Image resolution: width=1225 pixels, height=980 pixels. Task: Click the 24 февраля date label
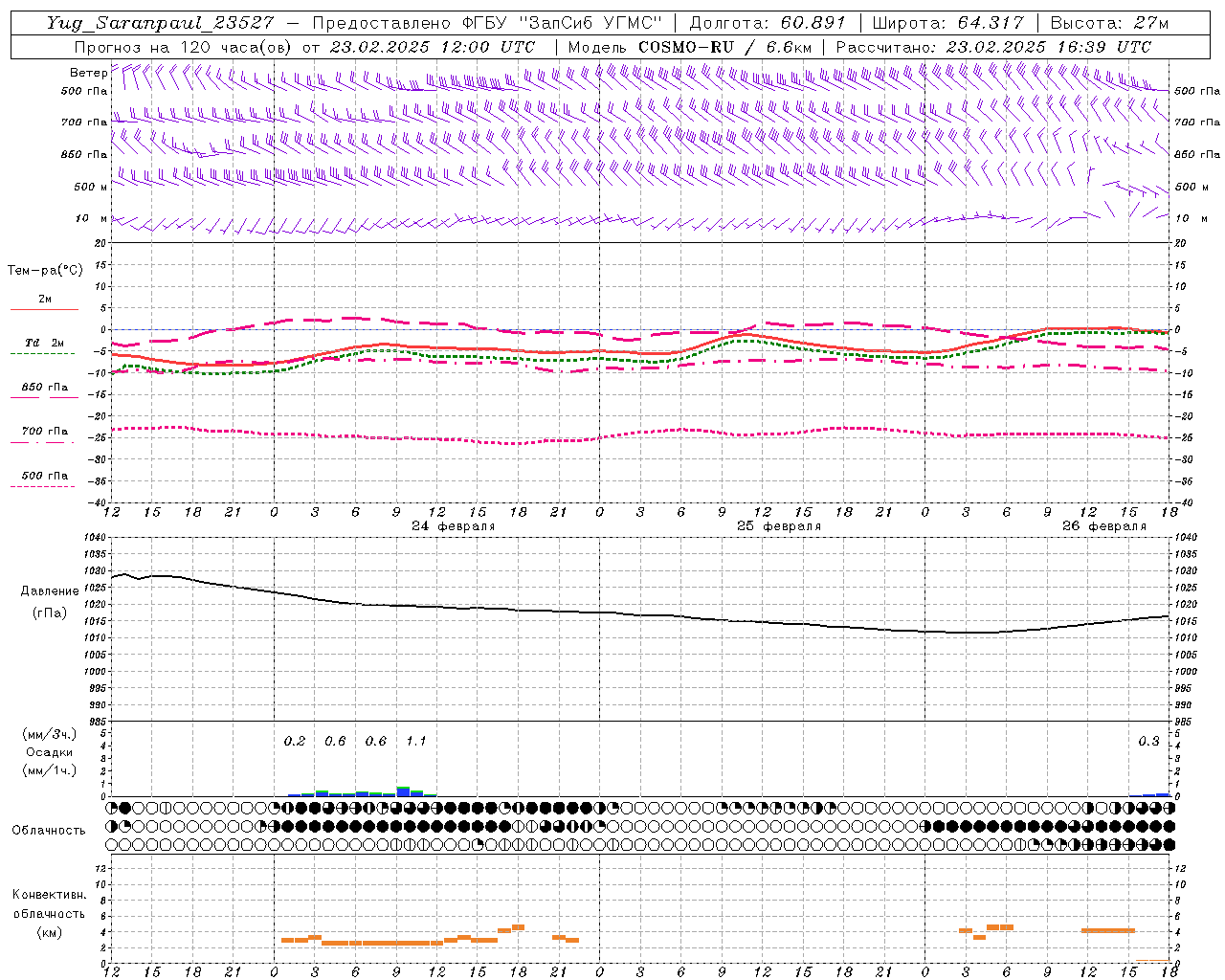point(454,526)
